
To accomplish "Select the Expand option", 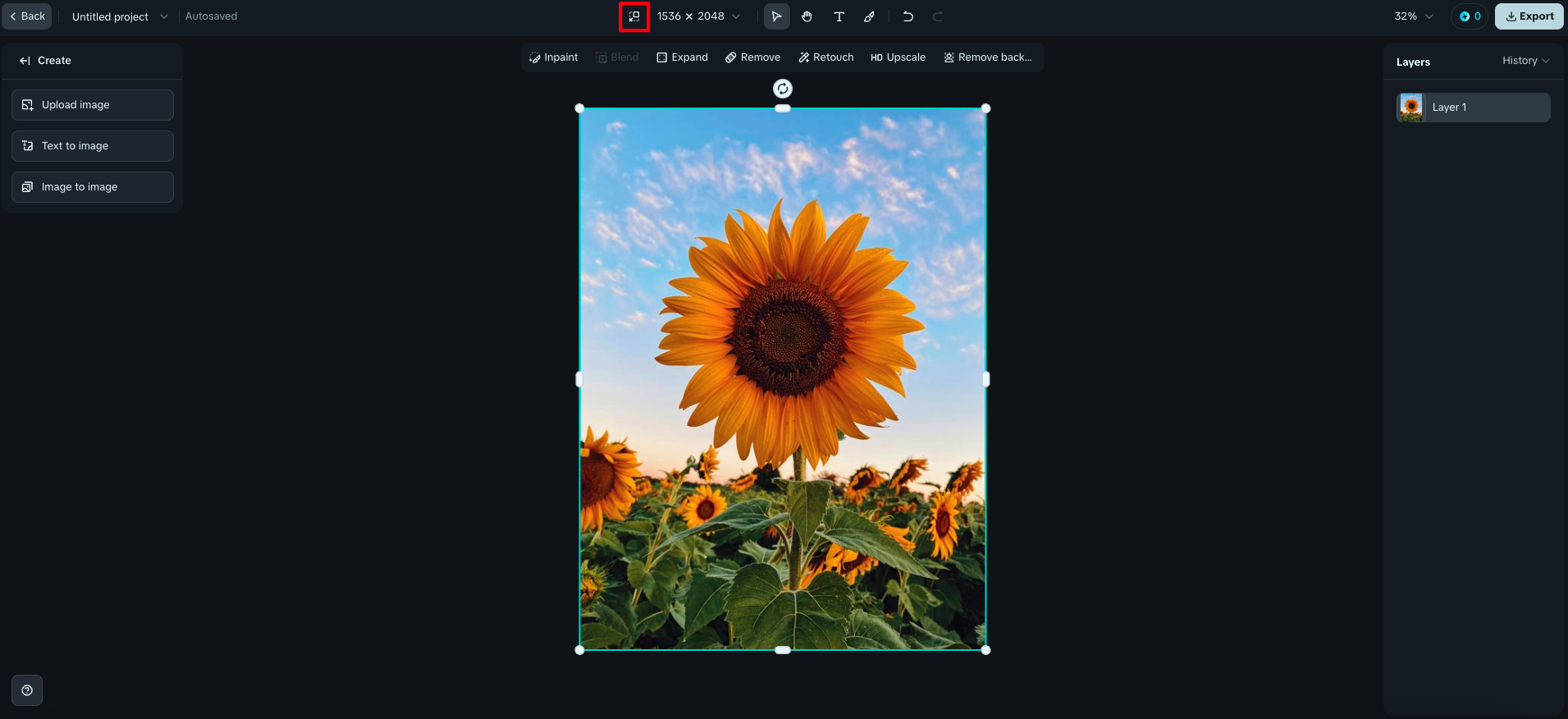I will [682, 57].
